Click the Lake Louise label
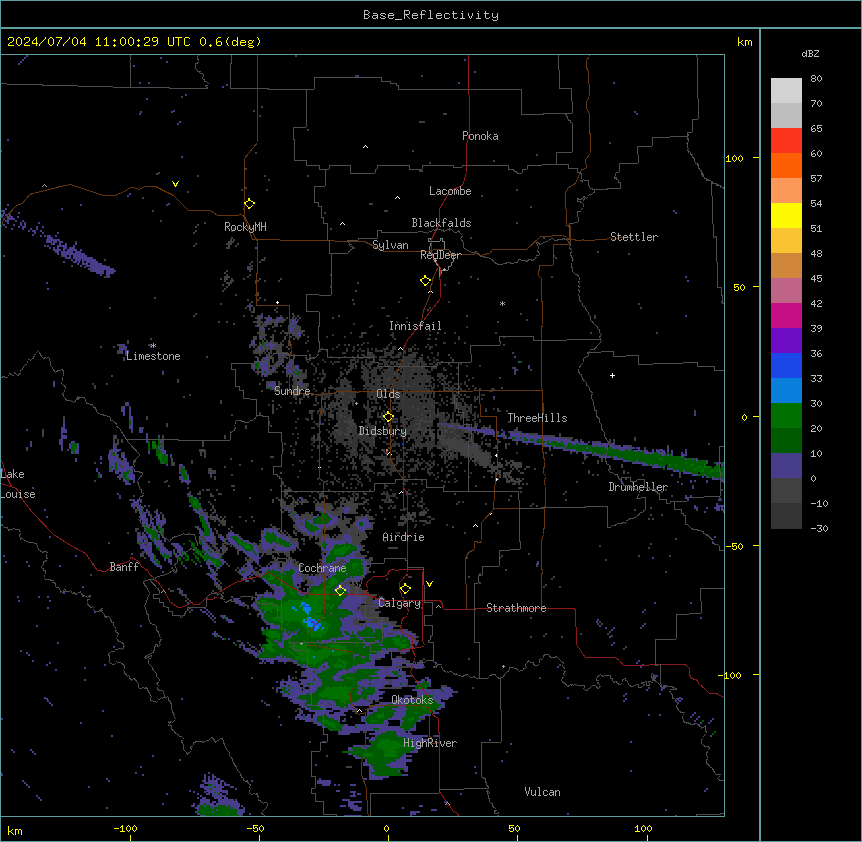Viewport: 862px width, 842px height. 18,484
